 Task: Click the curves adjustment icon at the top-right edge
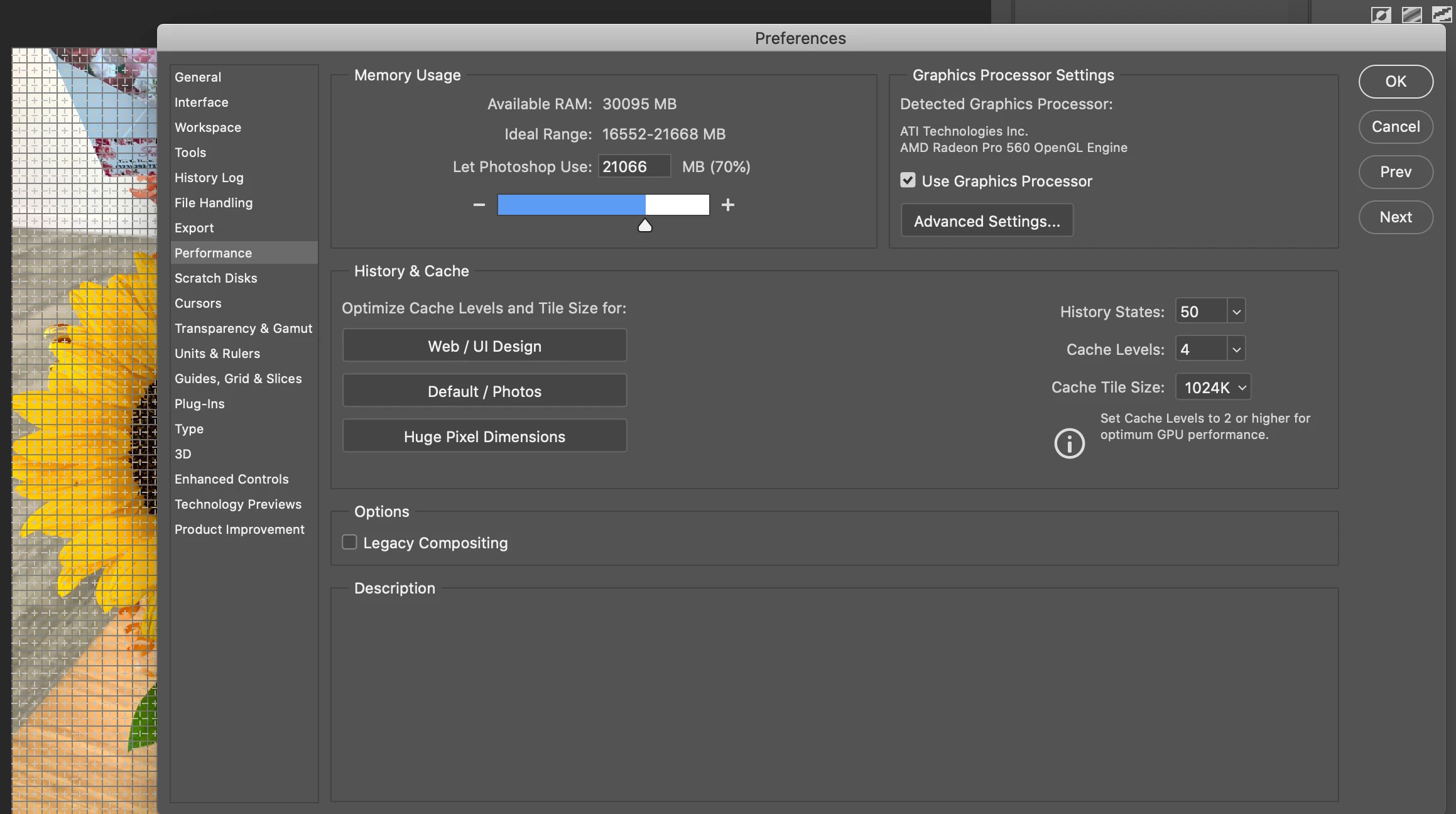(x=1442, y=14)
